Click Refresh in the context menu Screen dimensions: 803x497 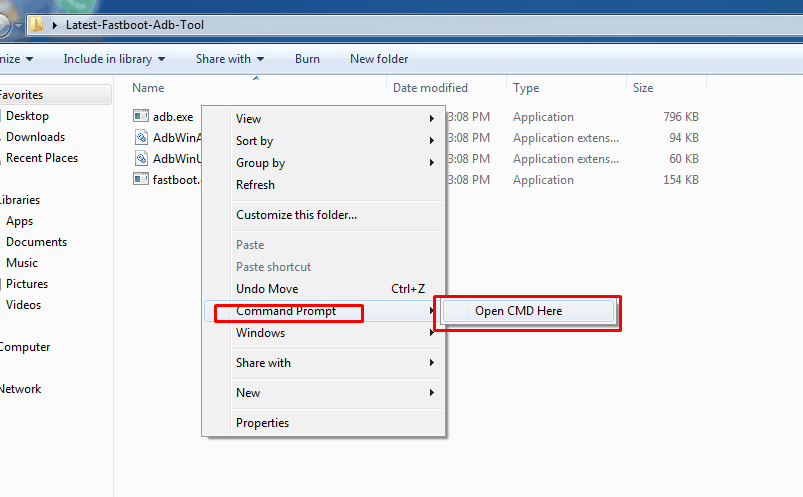pos(255,185)
